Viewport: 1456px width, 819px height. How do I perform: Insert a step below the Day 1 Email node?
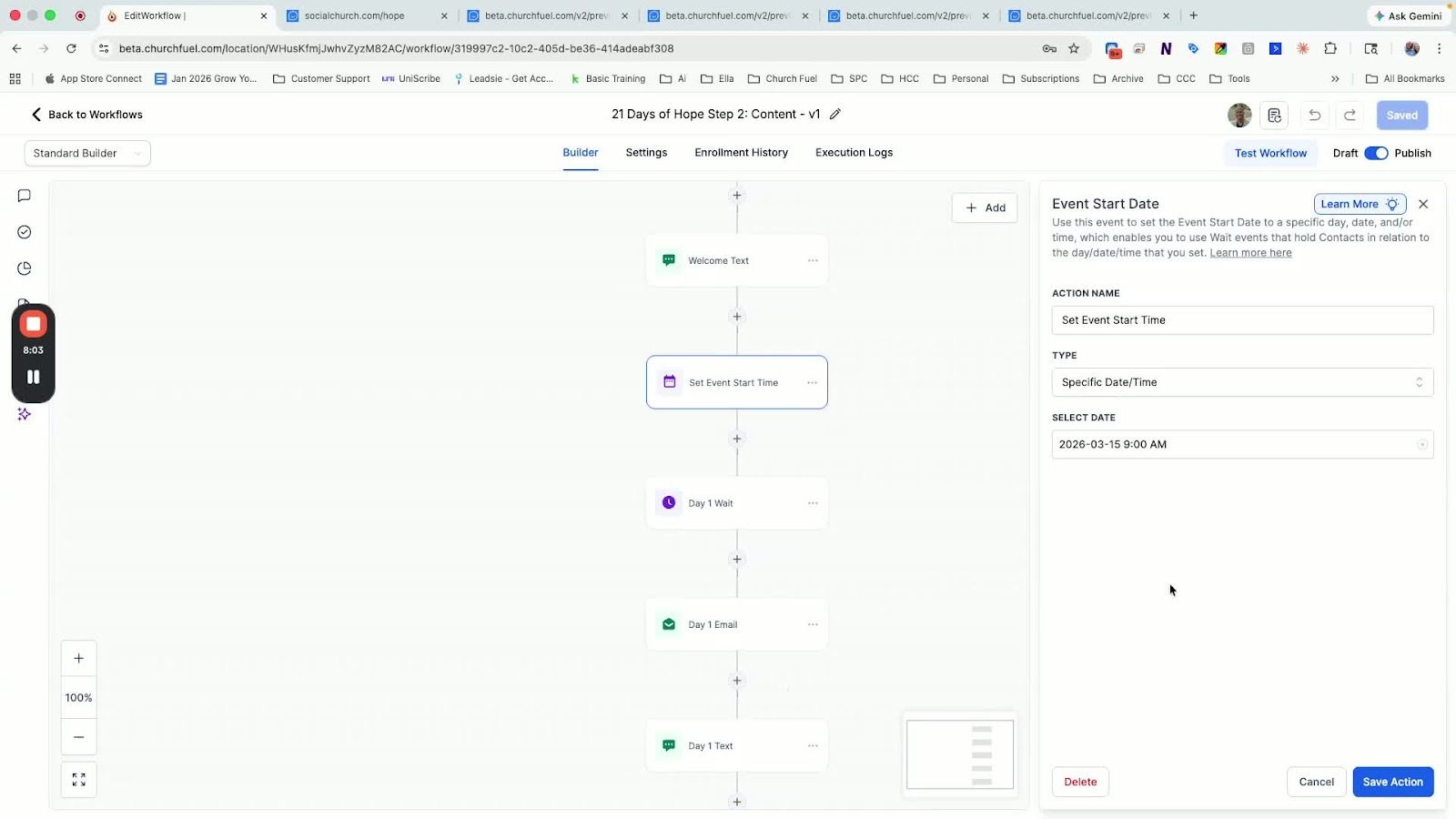pyautogui.click(x=737, y=681)
